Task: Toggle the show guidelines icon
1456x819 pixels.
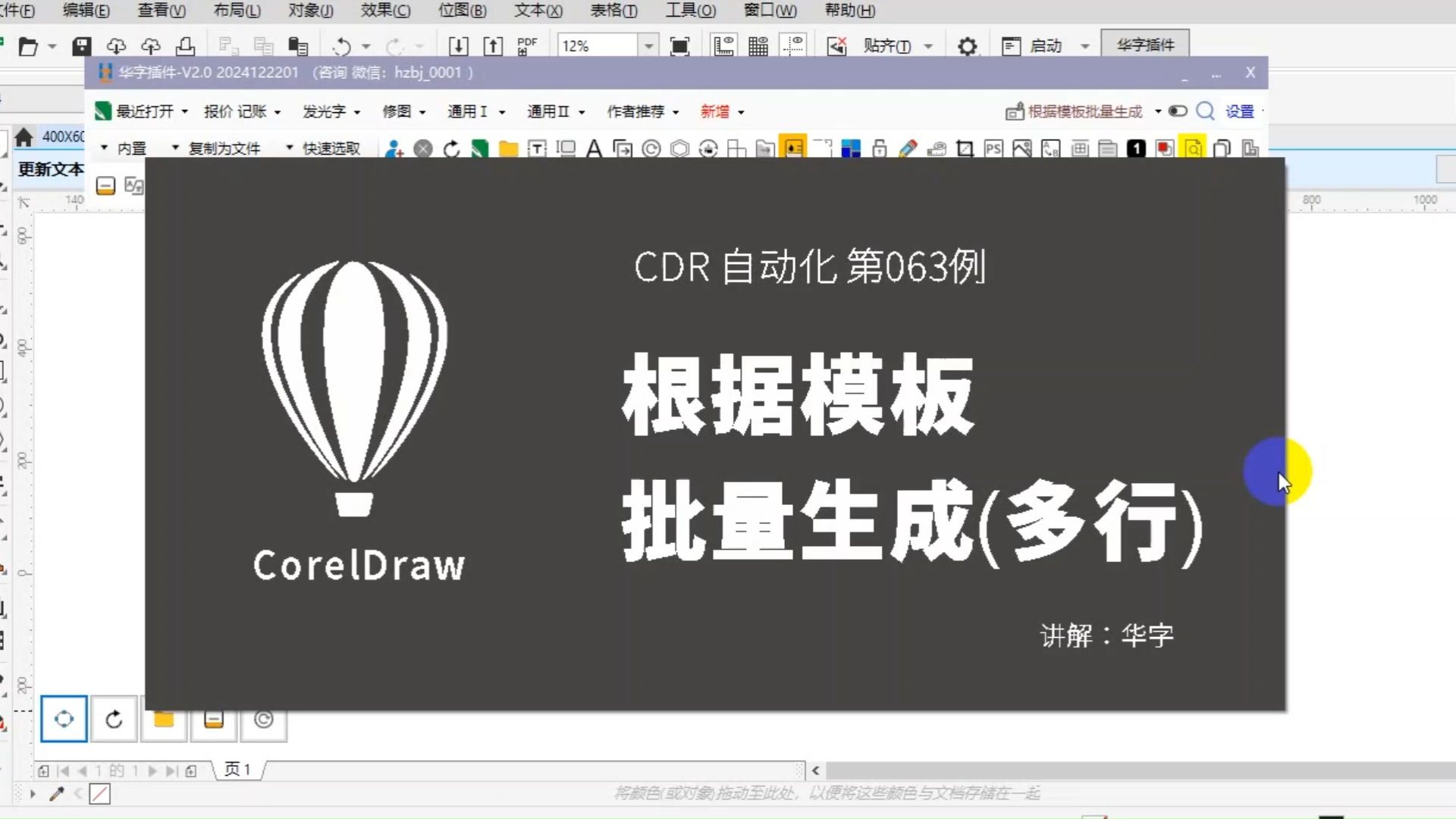Action: click(x=794, y=46)
